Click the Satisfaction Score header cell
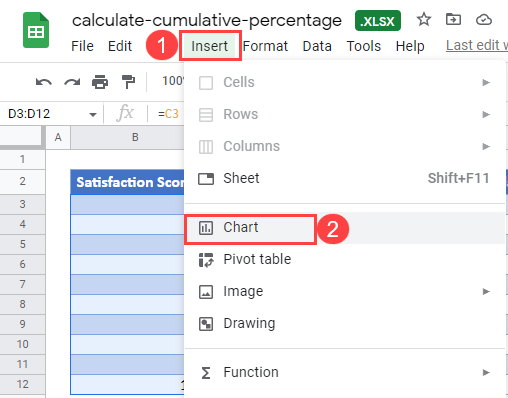The height and width of the screenshot is (398, 508). point(127,182)
